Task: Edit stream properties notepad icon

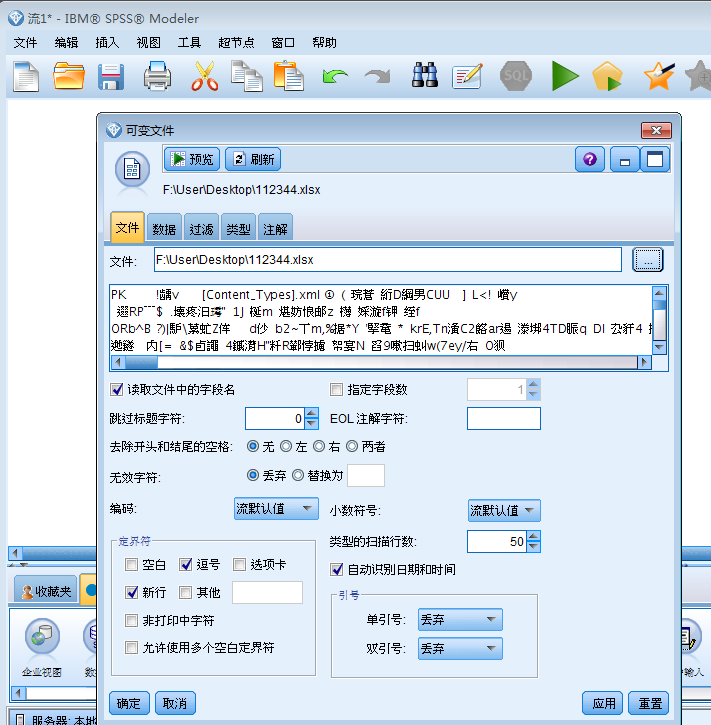Action: (467, 76)
